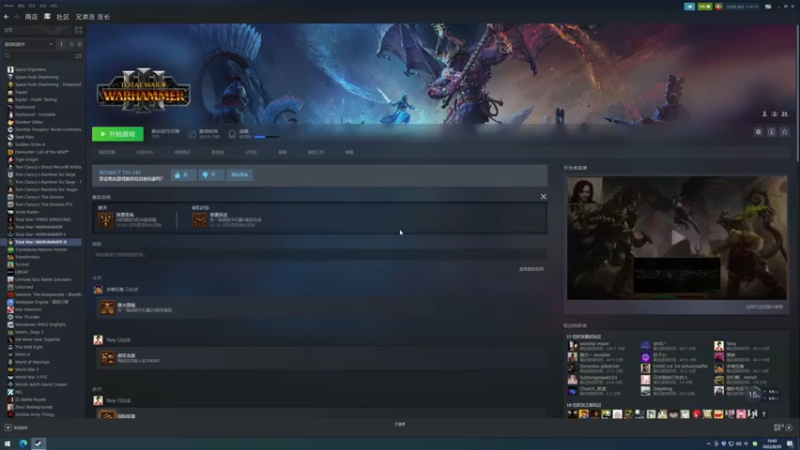
Task: Click the Wallpaper Engine game icon
Action: click(10, 302)
